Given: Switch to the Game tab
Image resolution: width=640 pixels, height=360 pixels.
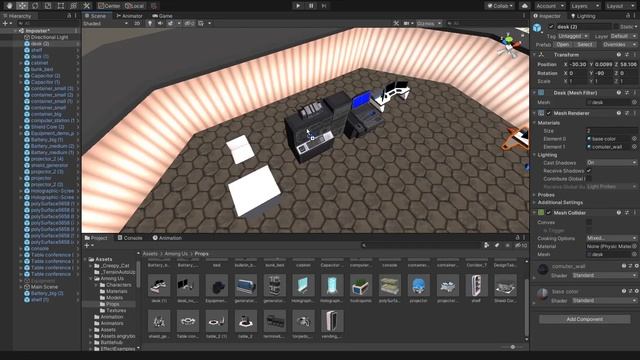Looking at the screenshot, I should (x=162, y=16).
